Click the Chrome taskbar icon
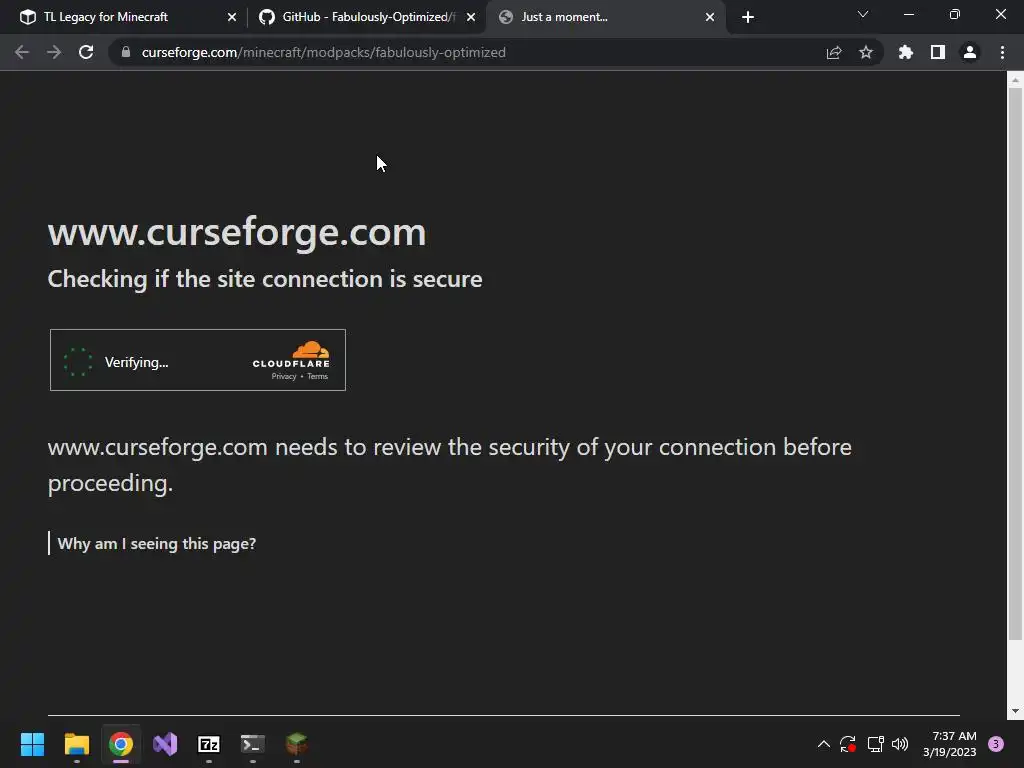1024x768 pixels. [x=121, y=744]
